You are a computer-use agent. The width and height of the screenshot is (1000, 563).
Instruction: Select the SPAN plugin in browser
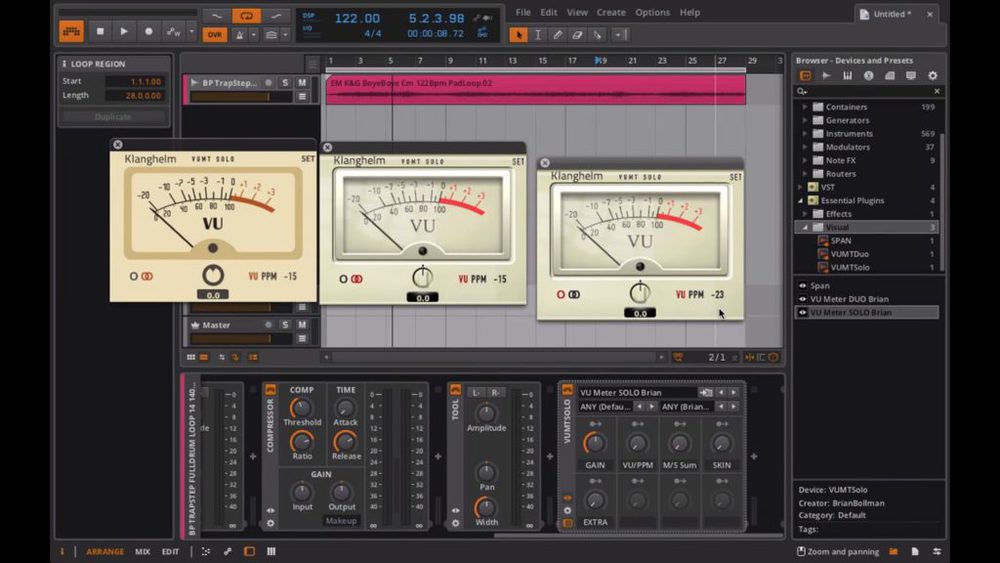pyautogui.click(x=841, y=241)
